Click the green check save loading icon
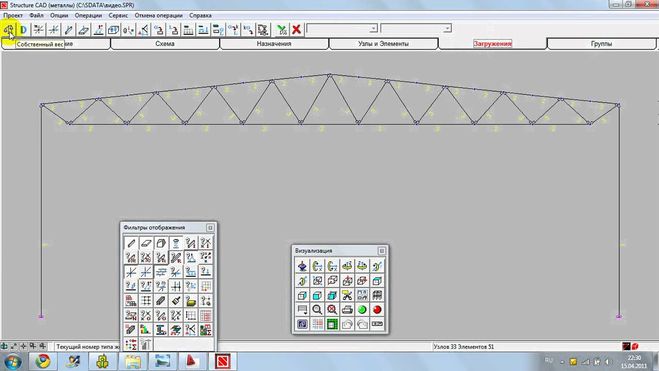The height and width of the screenshot is (371, 659). pyautogui.click(x=282, y=29)
